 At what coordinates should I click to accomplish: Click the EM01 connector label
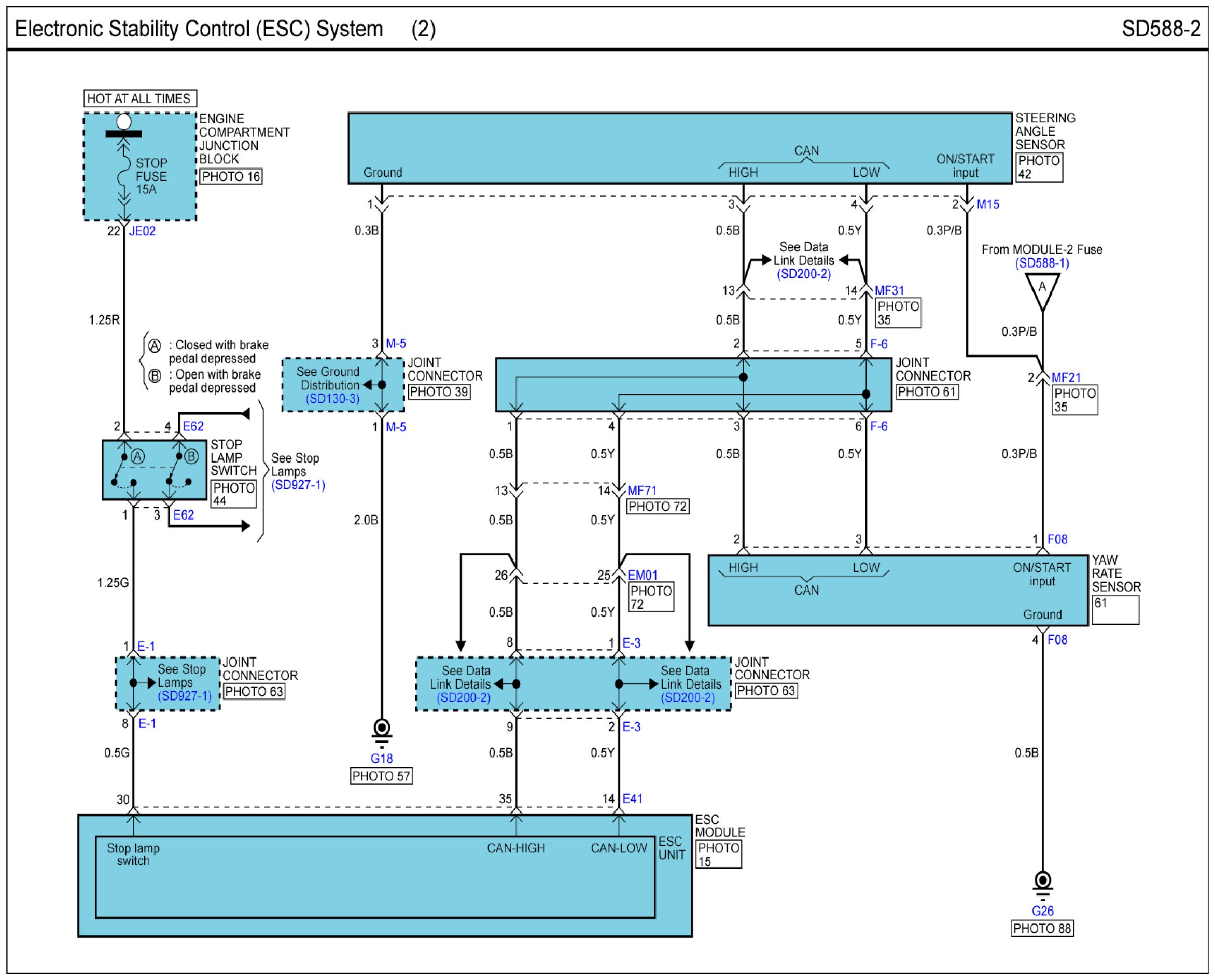643,575
